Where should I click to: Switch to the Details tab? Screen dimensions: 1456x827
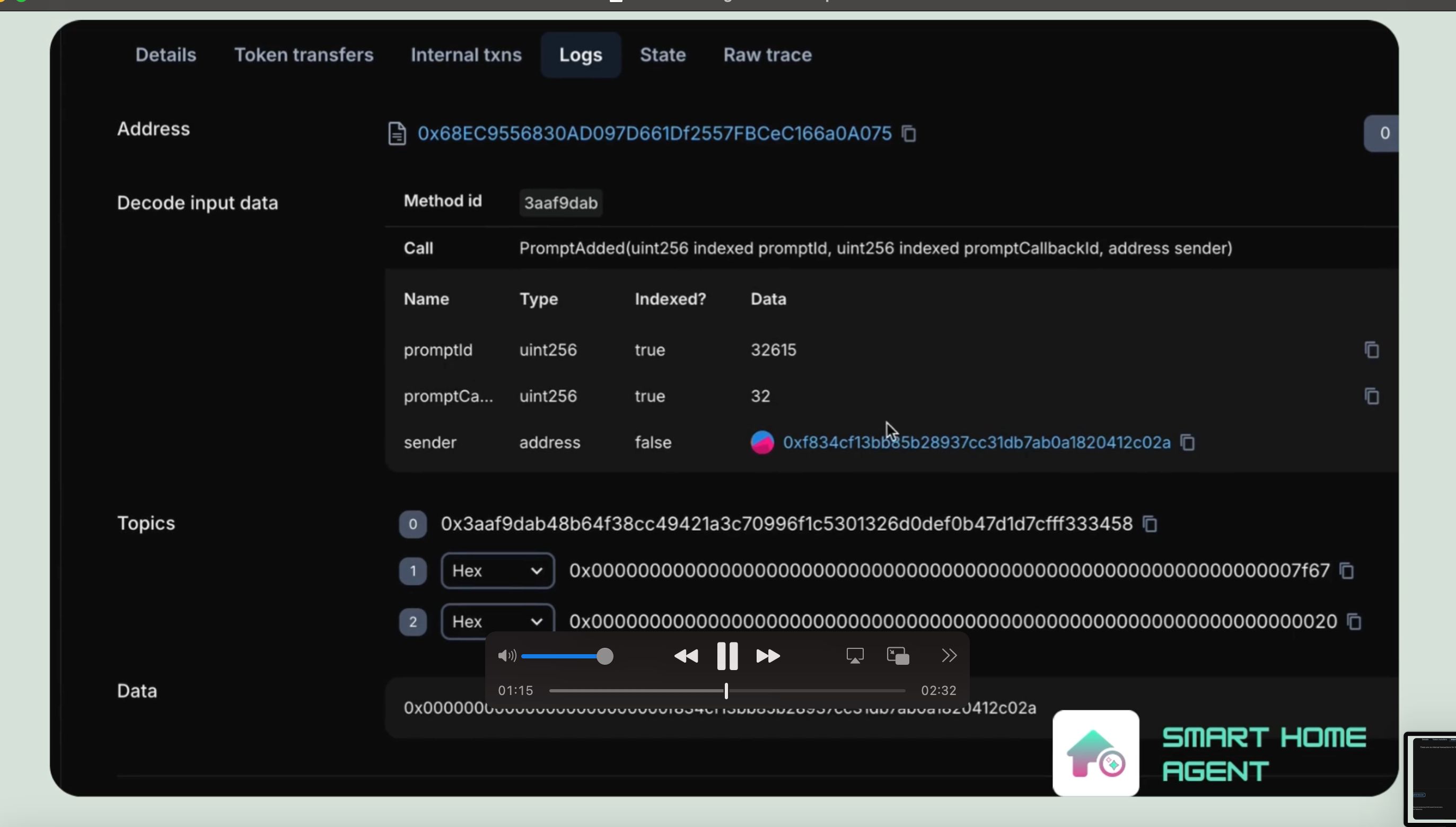[x=166, y=55]
